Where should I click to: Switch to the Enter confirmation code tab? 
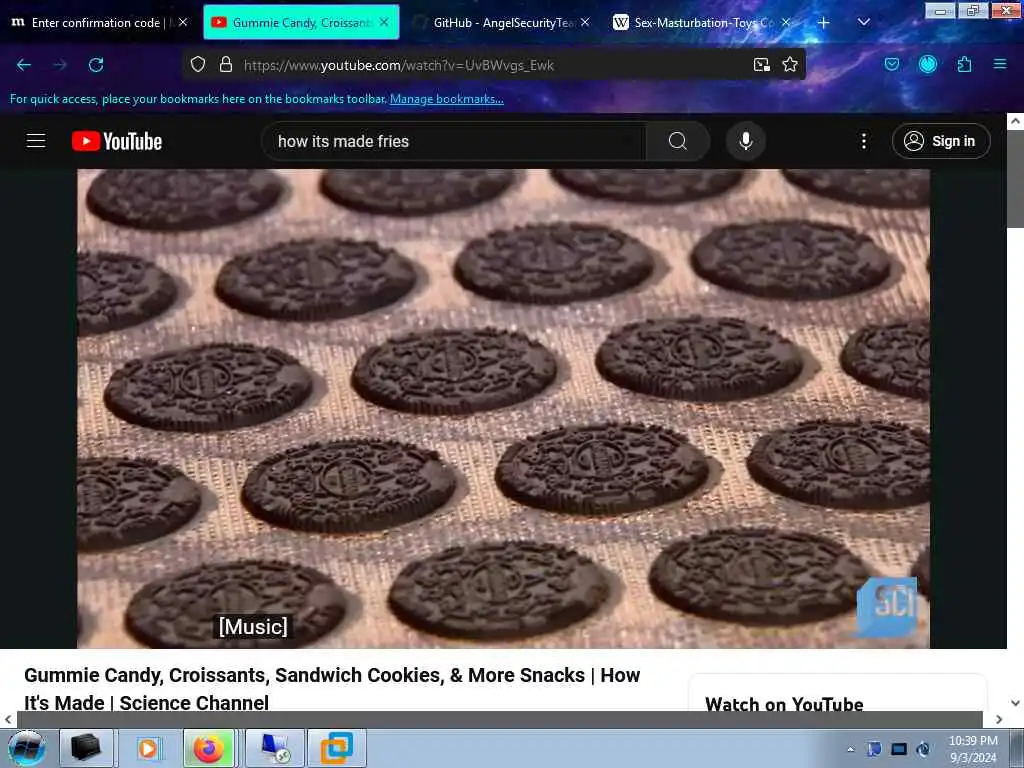click(x=91, y=22)
